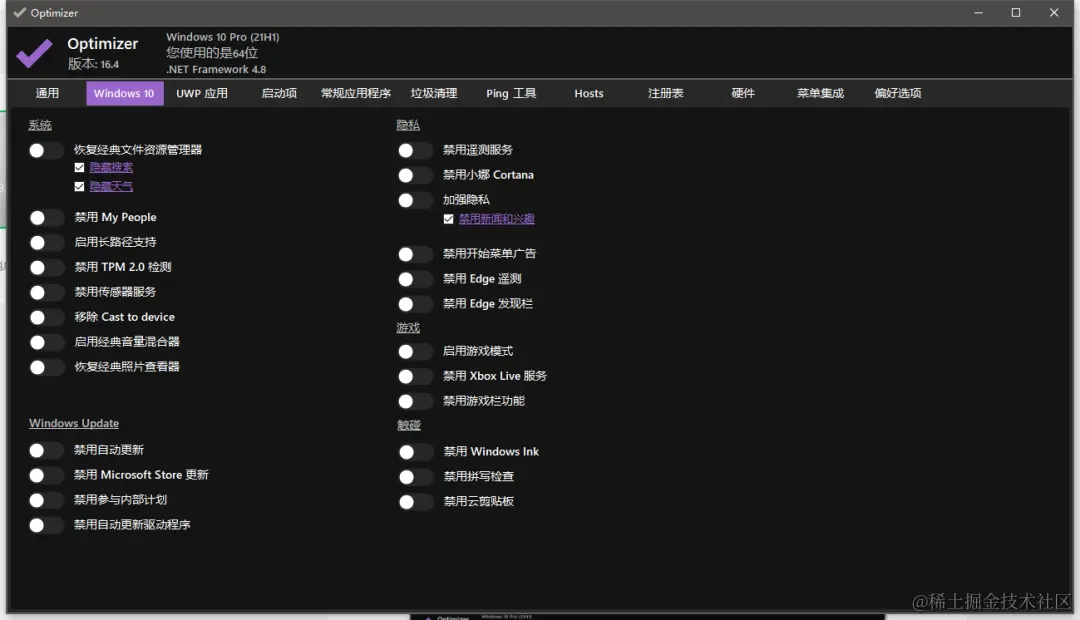Click the 隐藏天气 link
Image resolution: width=1080 pixels, height=620 pixels.
pos(111,187)
